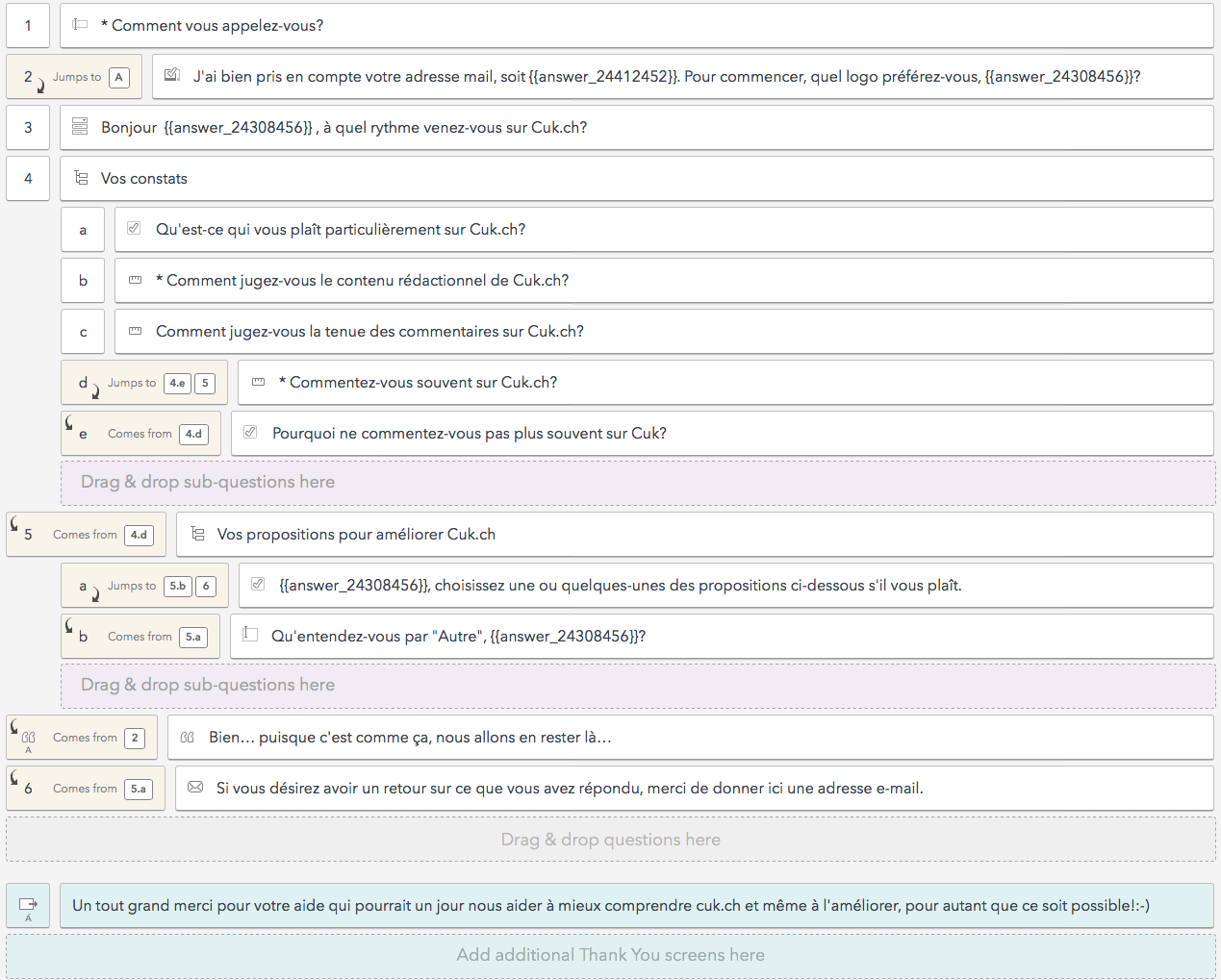
Task: Click jump target badge '6' on question 5.a
Action: (x=206, y=586)
